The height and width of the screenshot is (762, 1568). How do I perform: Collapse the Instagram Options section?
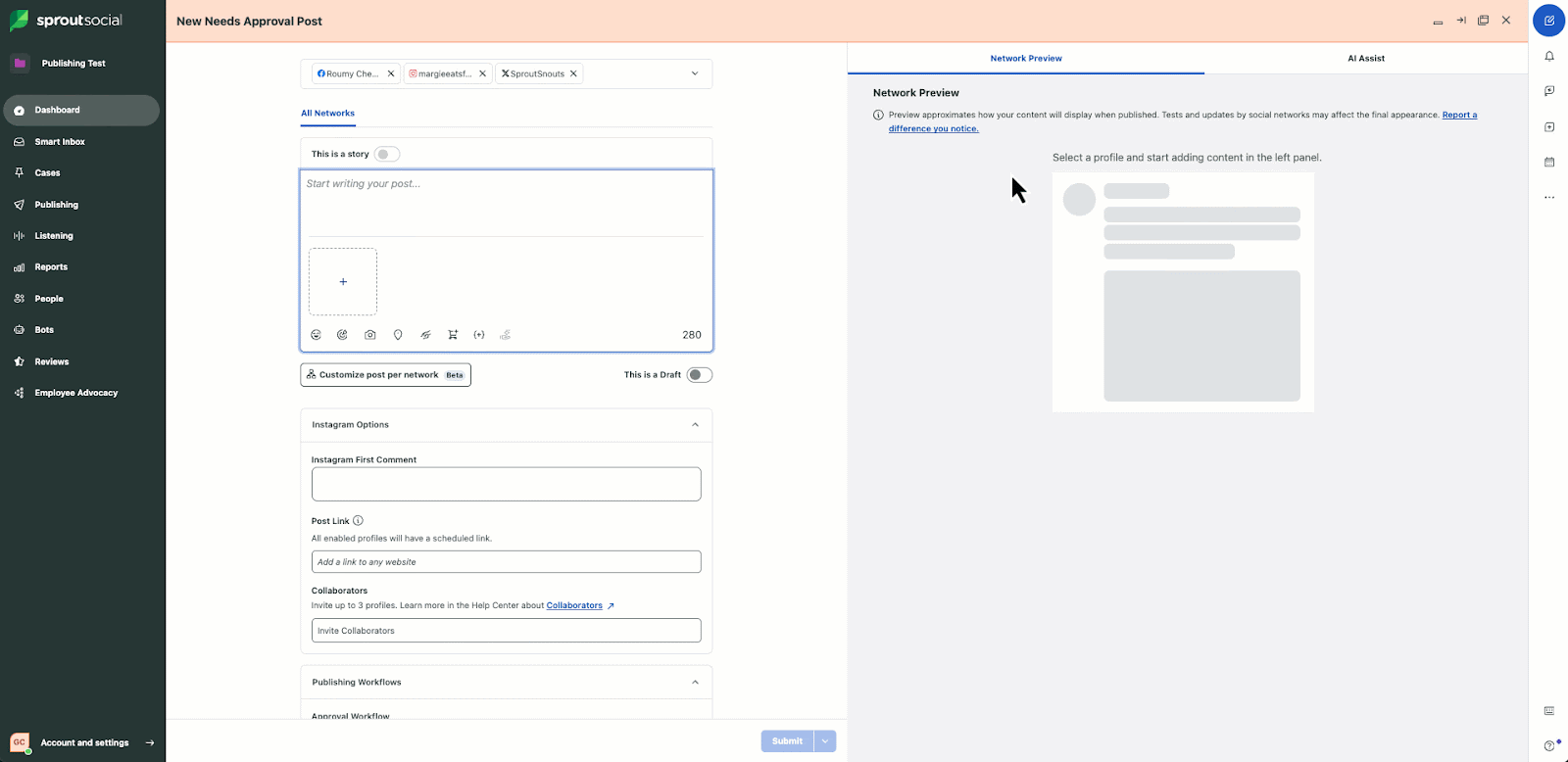point(696,425)
